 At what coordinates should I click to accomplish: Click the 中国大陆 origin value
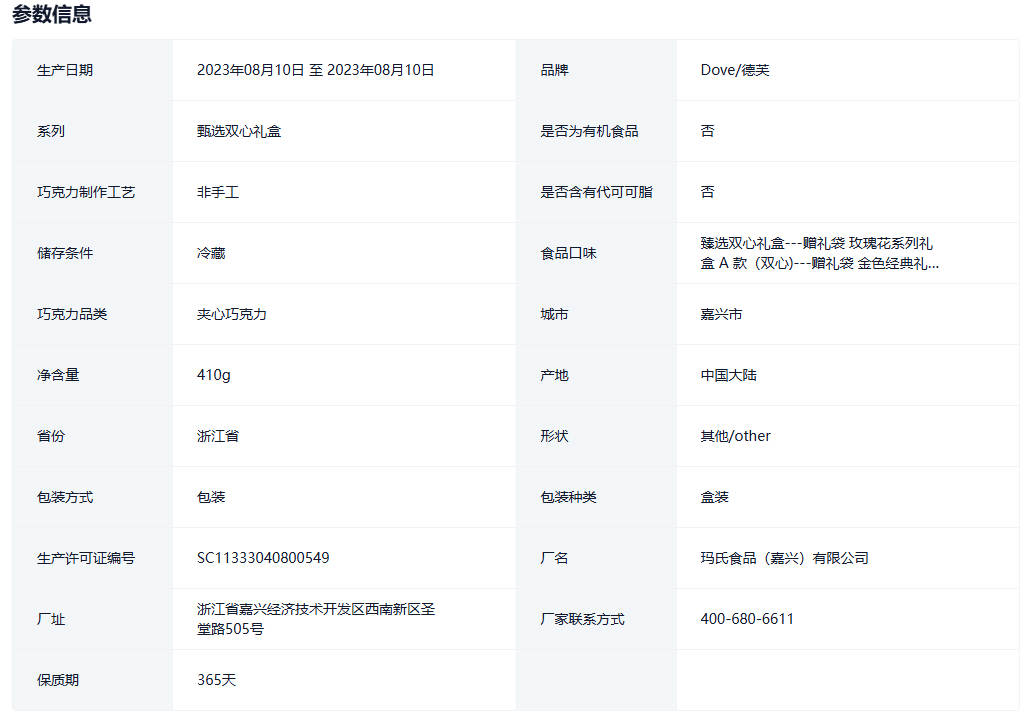[728, 375]
